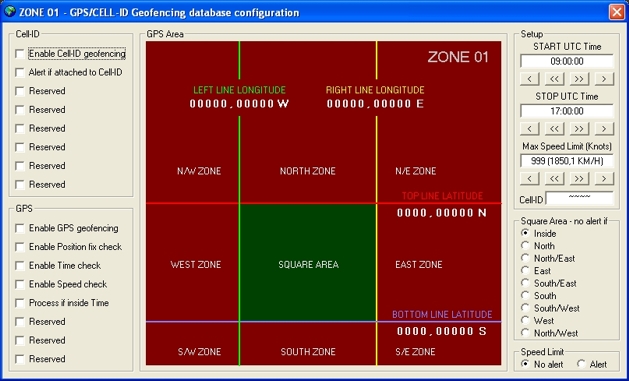Click fast-forward under Max Speed Limit

(579, 178)
